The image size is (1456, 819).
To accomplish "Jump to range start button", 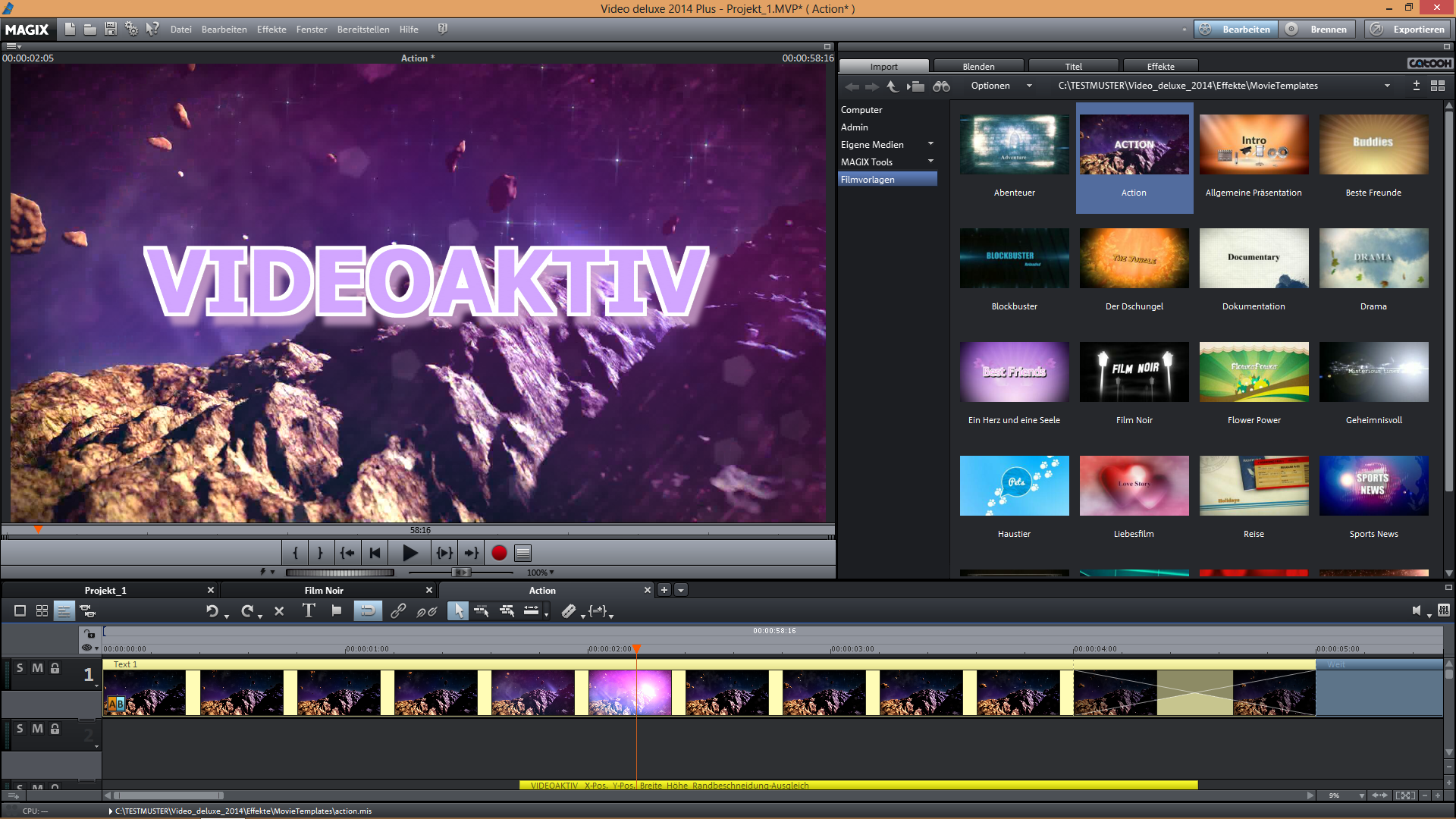I will tap(347, 553).
